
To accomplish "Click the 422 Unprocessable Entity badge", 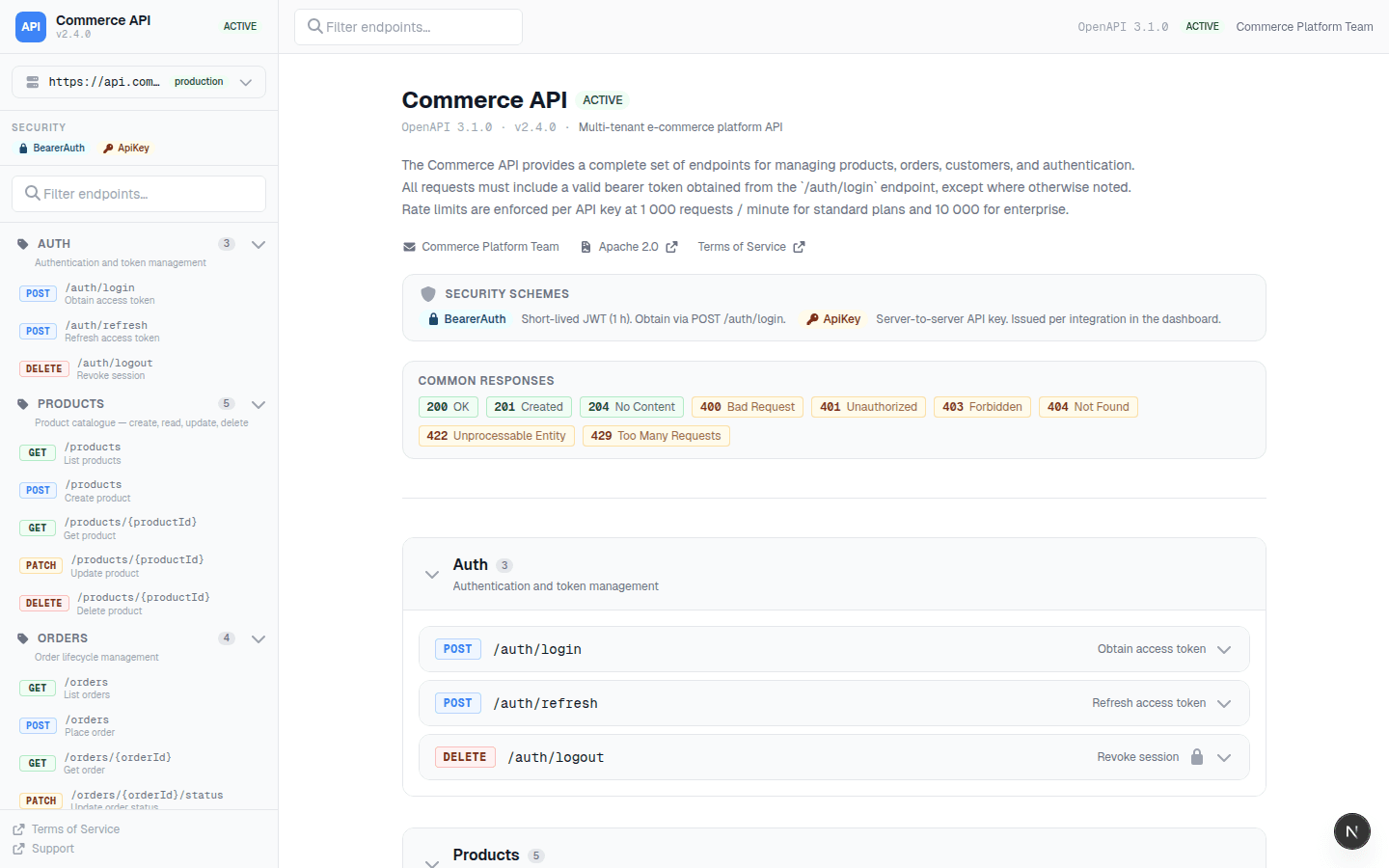I will click(x=497, y=436).
